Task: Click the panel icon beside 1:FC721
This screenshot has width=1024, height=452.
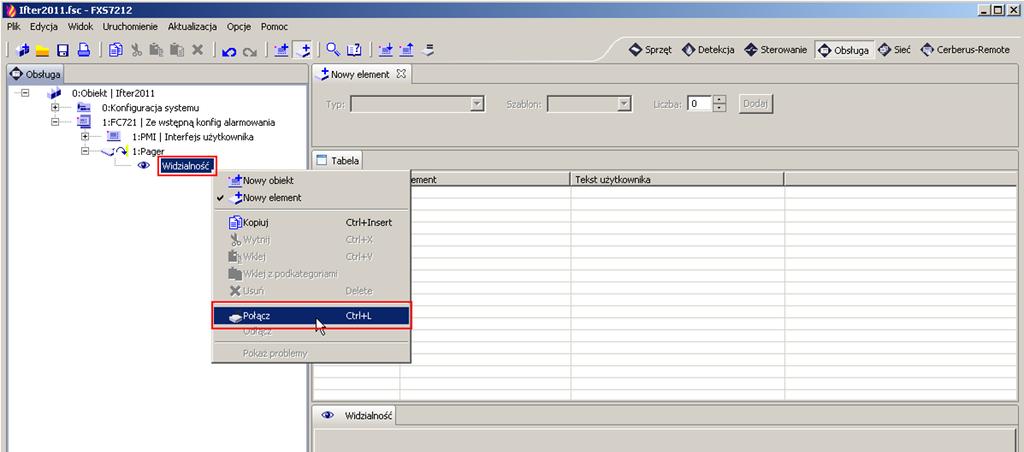Action: click(x=84, y=122)
